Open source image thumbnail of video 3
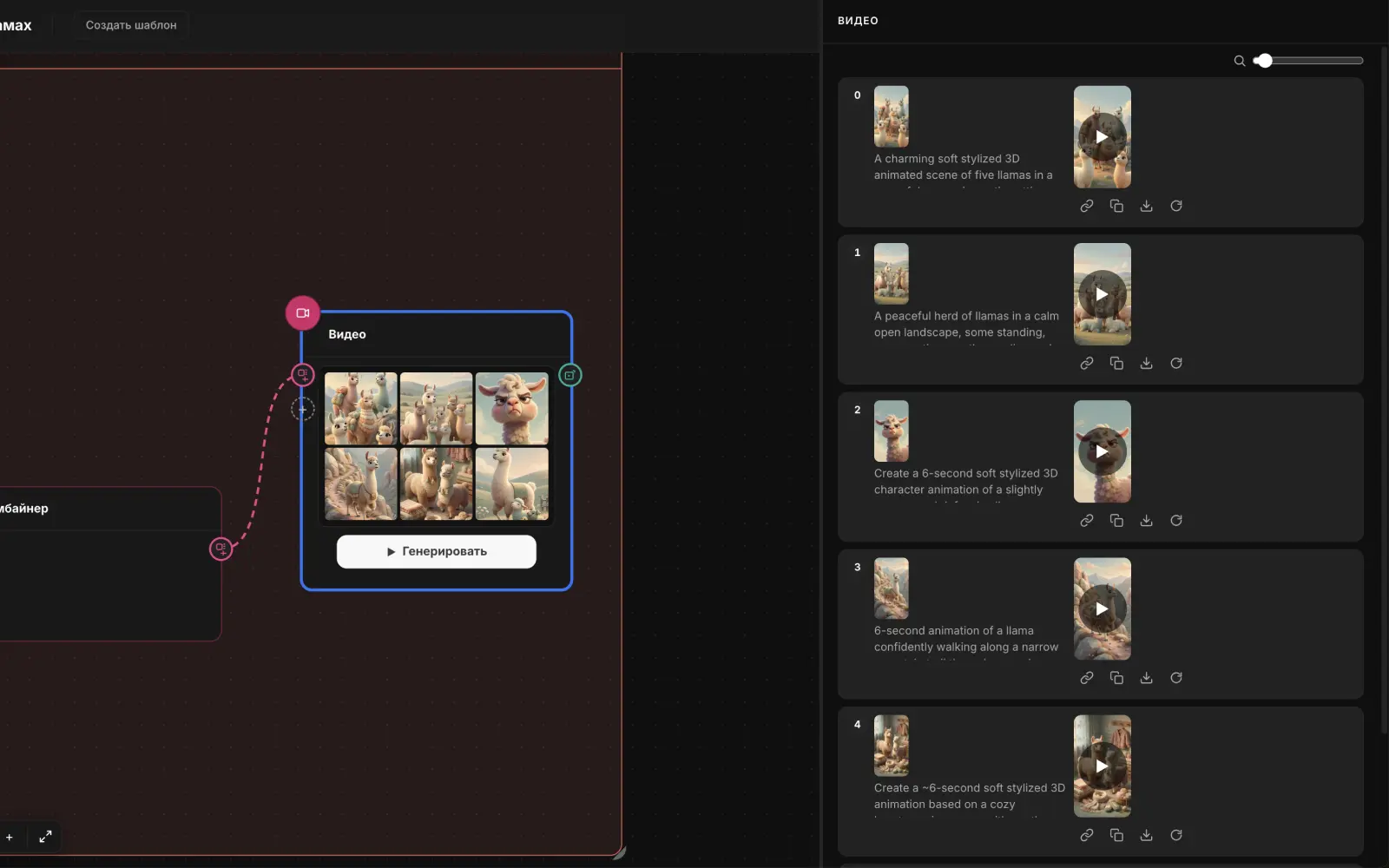Image resolution: width=1389 pixels, height=868 pixels. (891, 589)
